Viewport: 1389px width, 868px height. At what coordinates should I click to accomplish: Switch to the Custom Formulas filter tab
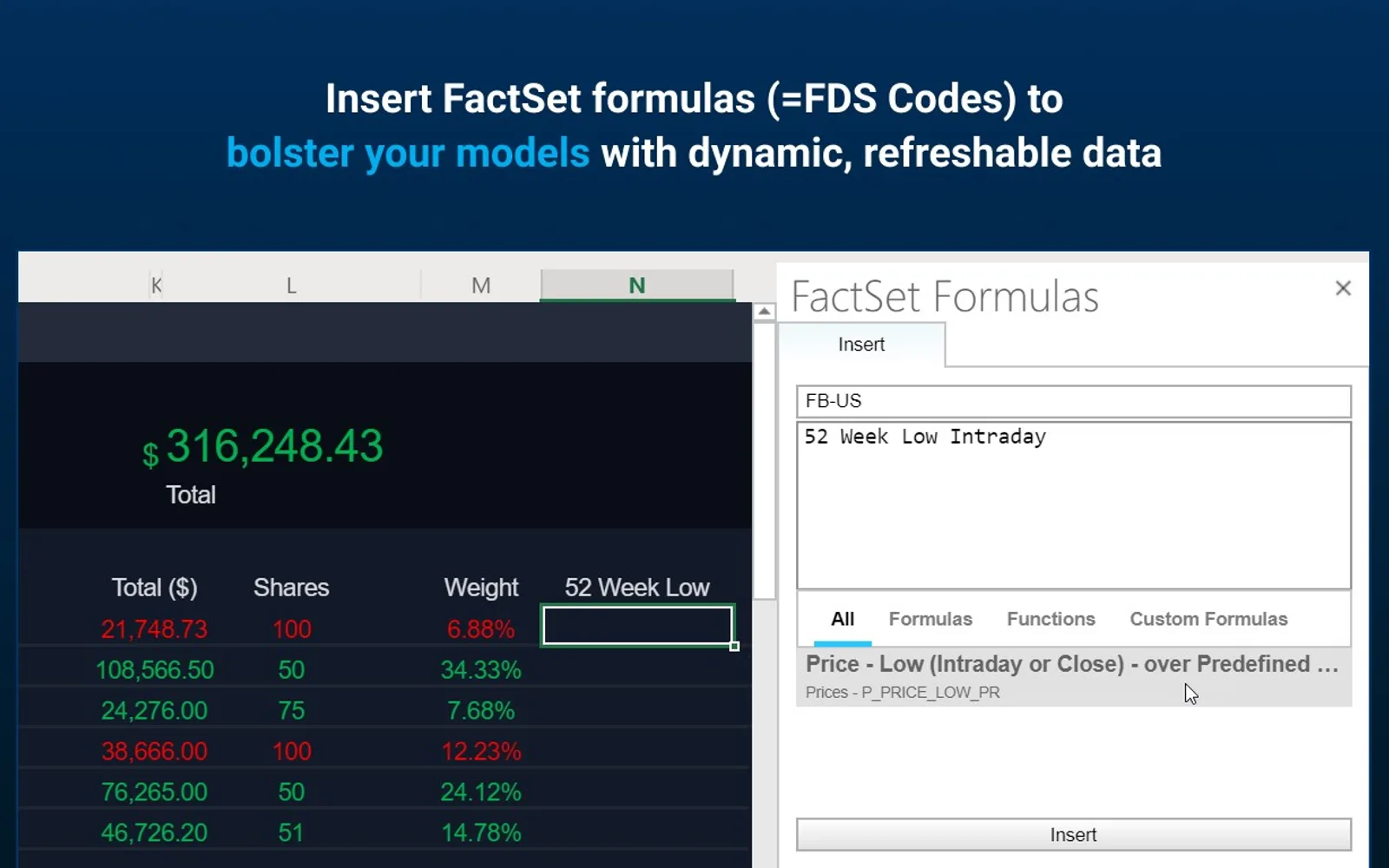pos(1208,619)
